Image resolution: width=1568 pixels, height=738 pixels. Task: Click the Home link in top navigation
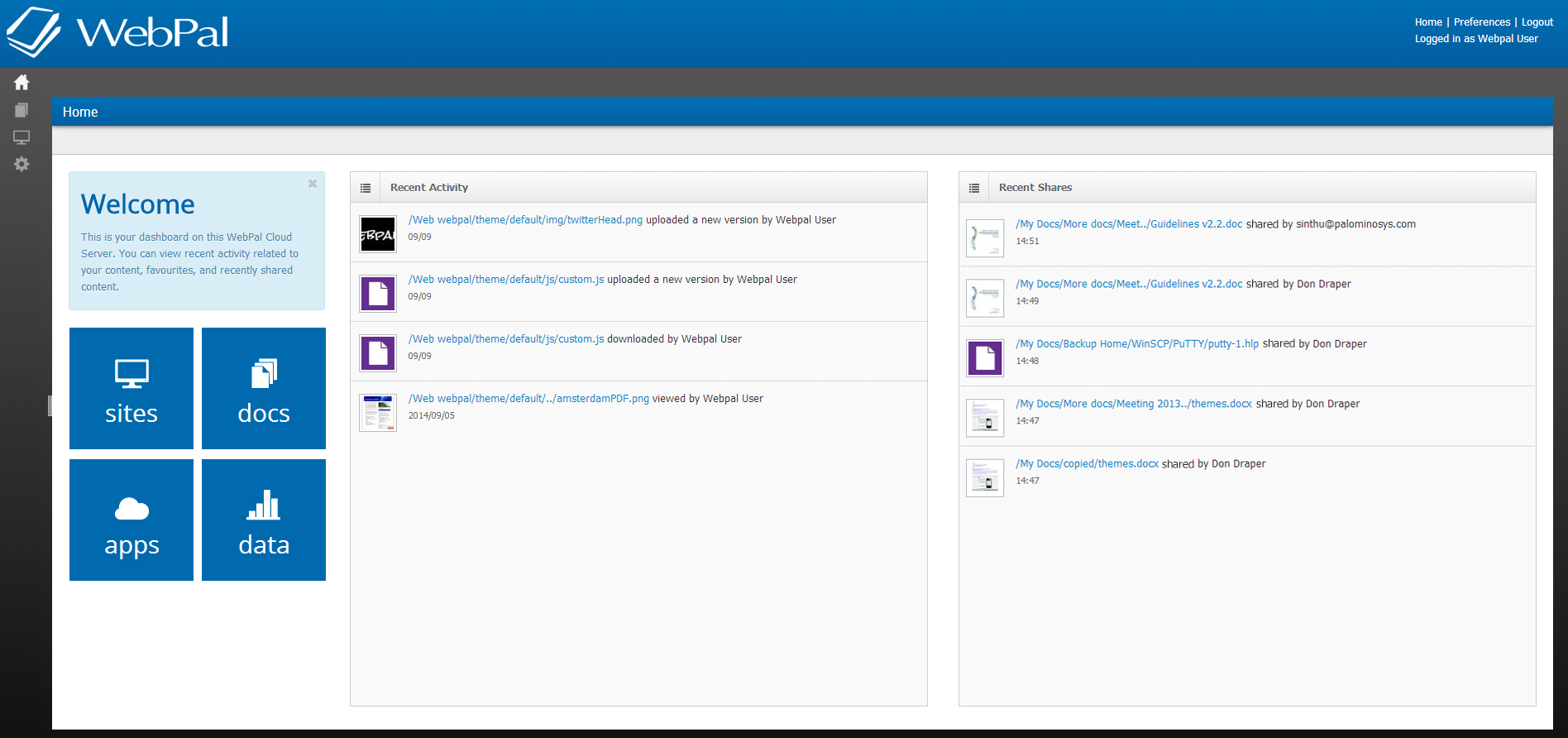coord(1427,22)
